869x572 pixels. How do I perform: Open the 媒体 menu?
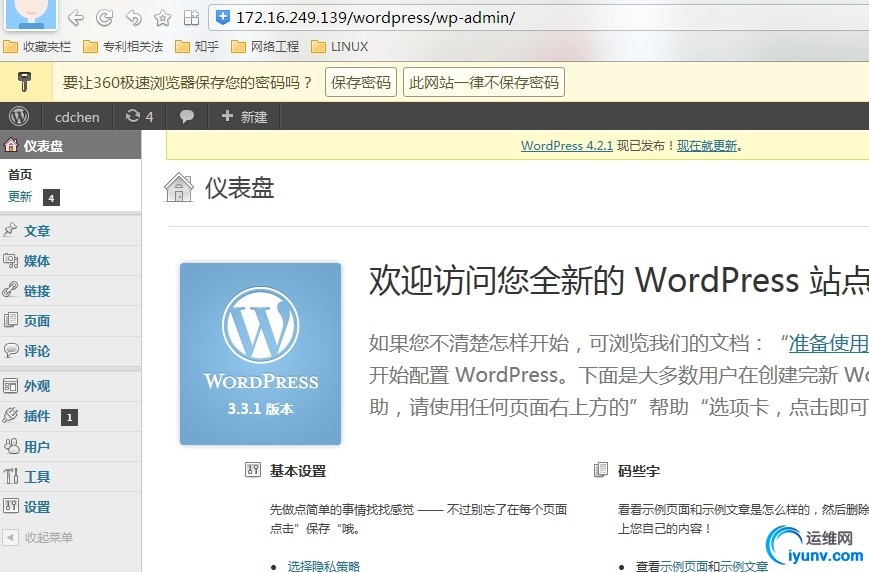(x=37, y=261)
